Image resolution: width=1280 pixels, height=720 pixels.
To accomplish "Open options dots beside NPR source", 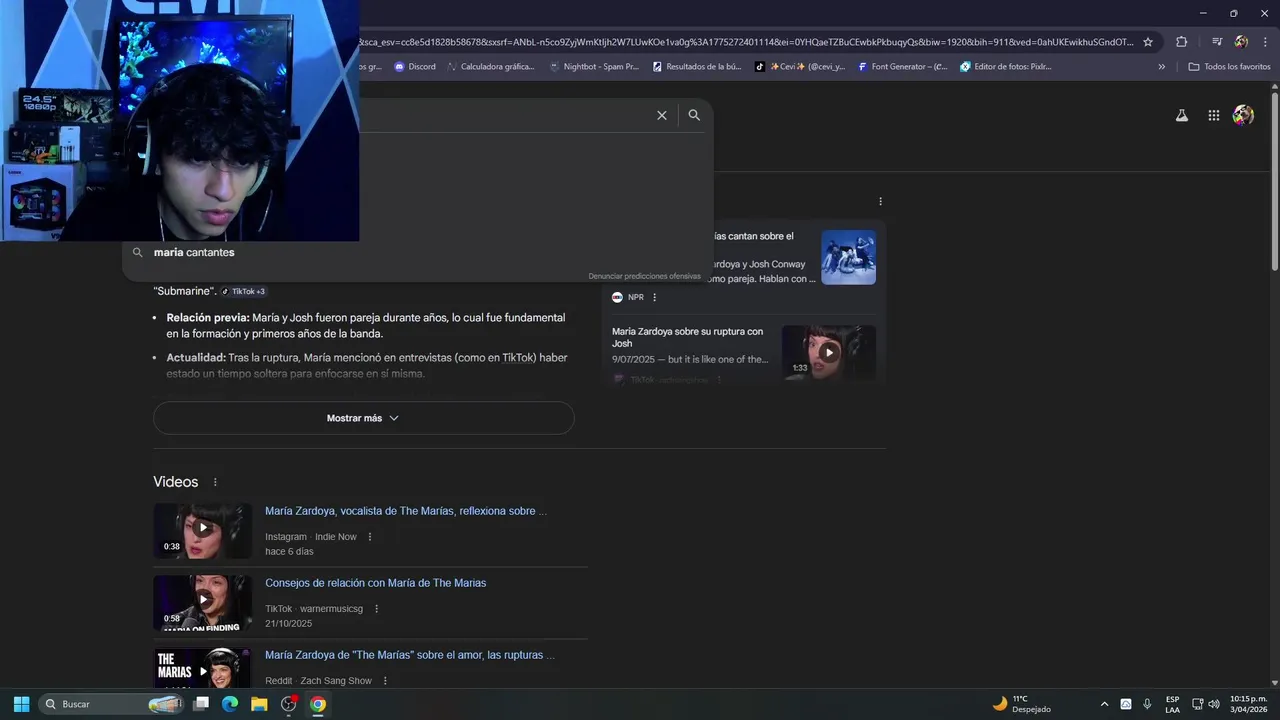I will click(x=655, y=297).
